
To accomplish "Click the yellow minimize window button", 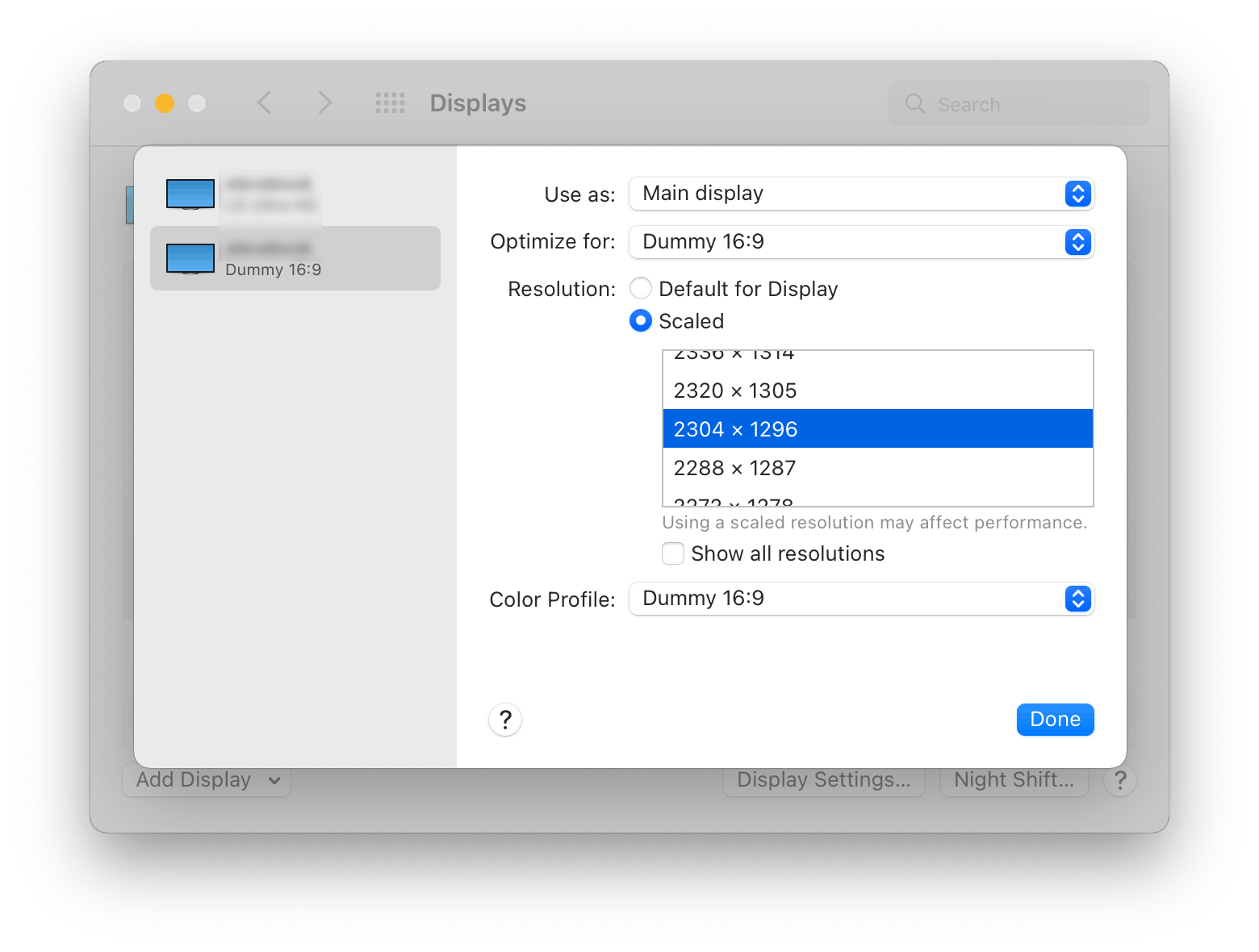I will pyautogui.click(x=165, y=103).
